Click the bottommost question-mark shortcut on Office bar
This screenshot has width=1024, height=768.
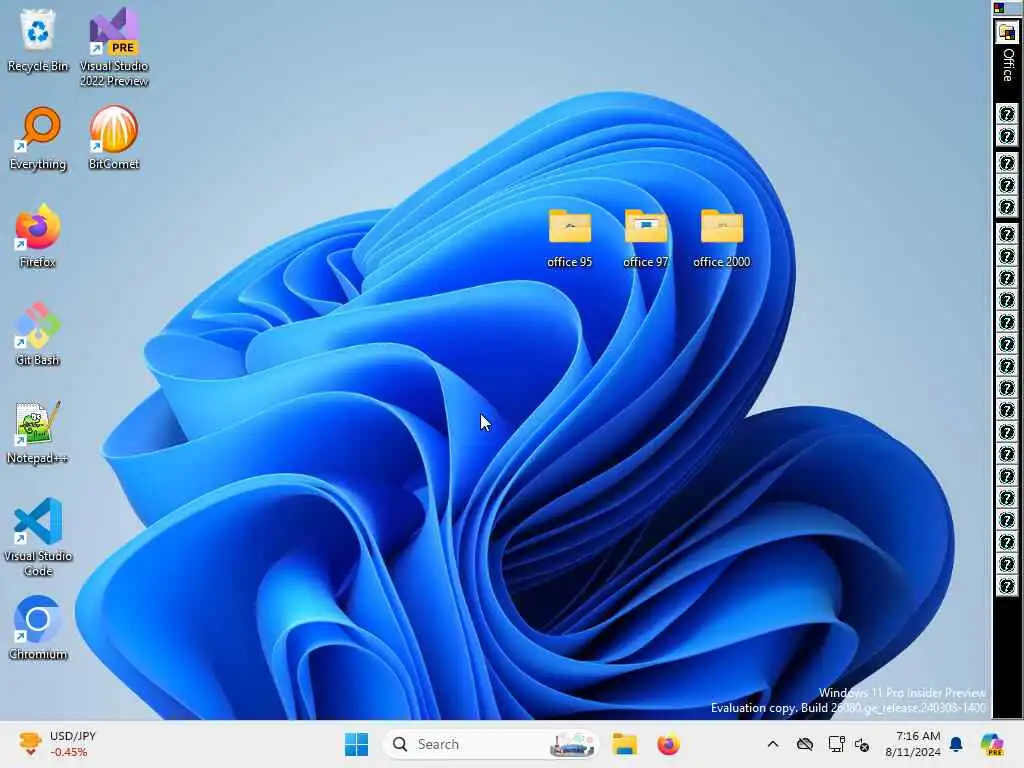1007,586
